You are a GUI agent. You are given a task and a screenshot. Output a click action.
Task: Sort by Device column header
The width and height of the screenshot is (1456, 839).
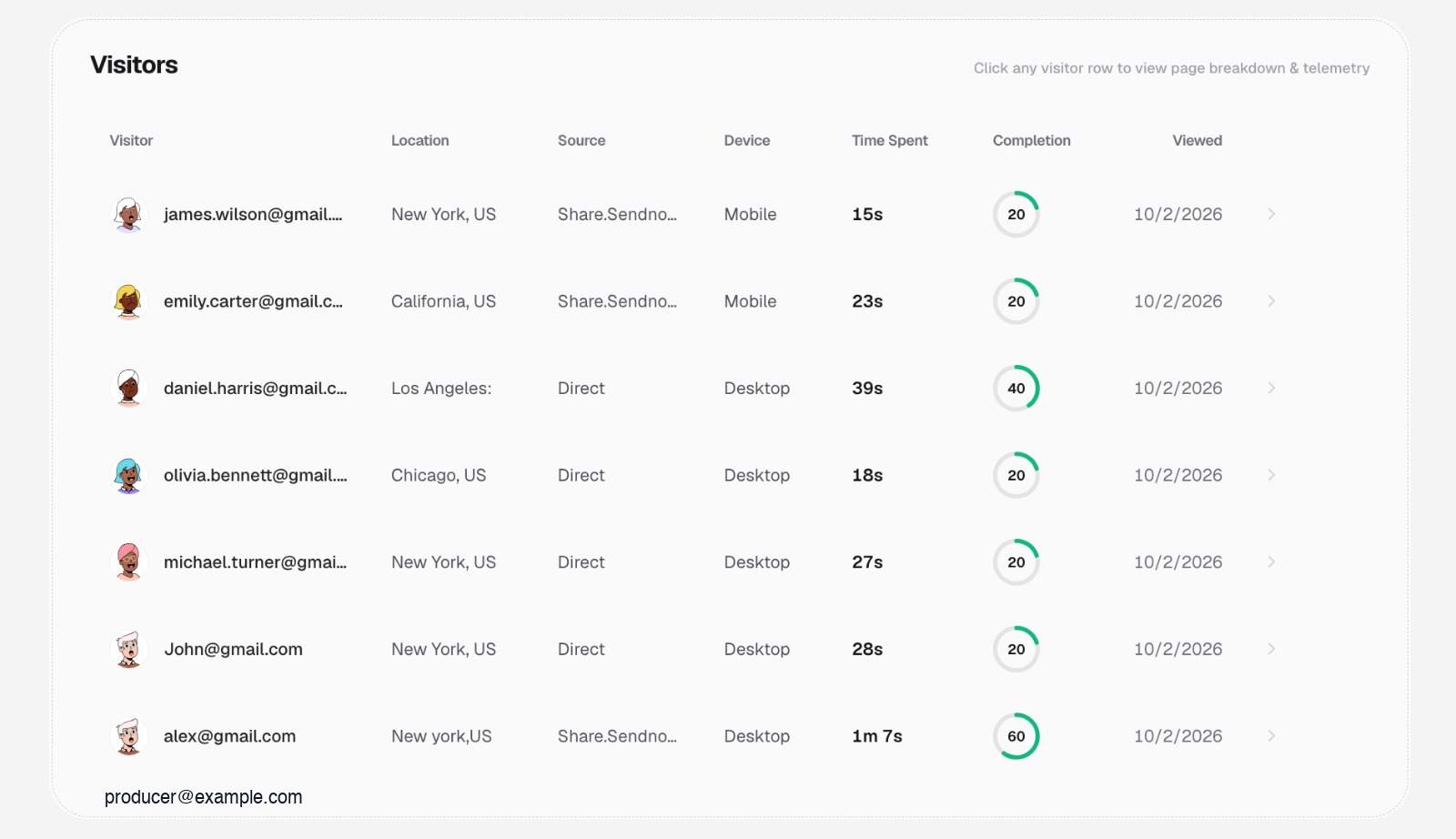tap(747, 140)
